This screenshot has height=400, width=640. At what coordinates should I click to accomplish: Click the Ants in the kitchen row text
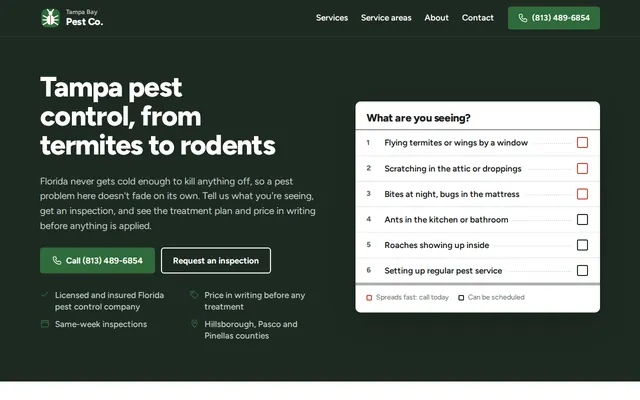(x=446, y=220)
